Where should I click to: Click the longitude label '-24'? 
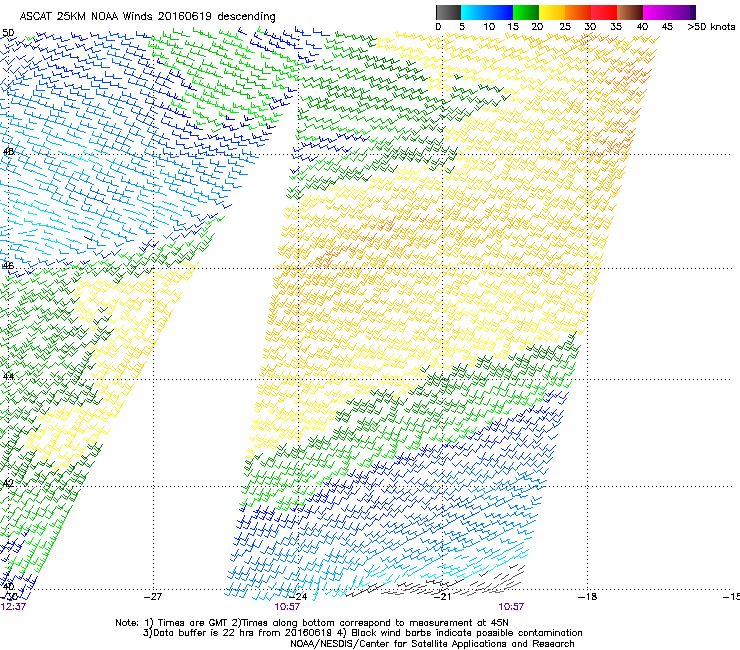tap(298, 597)
